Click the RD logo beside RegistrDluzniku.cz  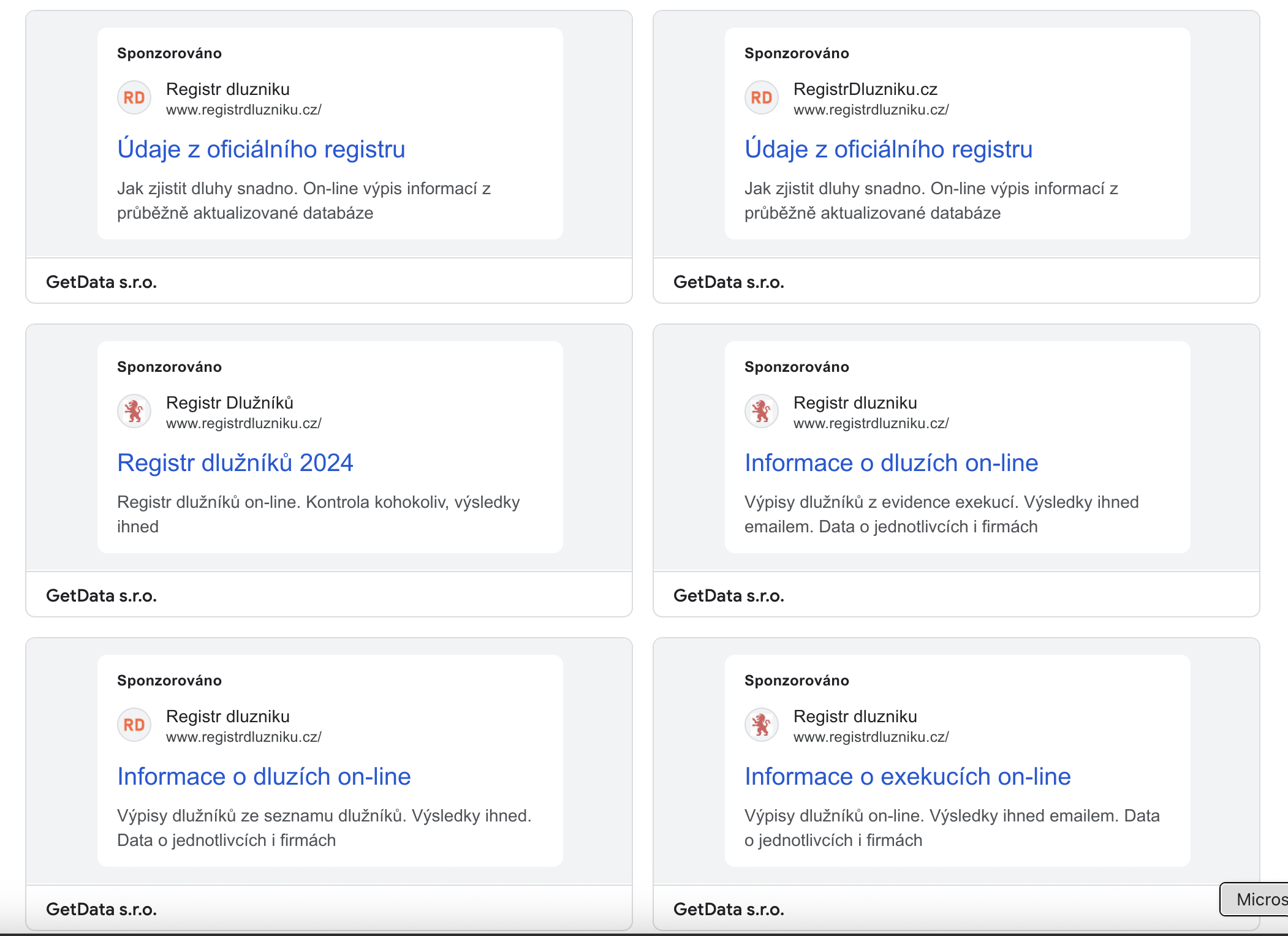(x=762, y=97)
